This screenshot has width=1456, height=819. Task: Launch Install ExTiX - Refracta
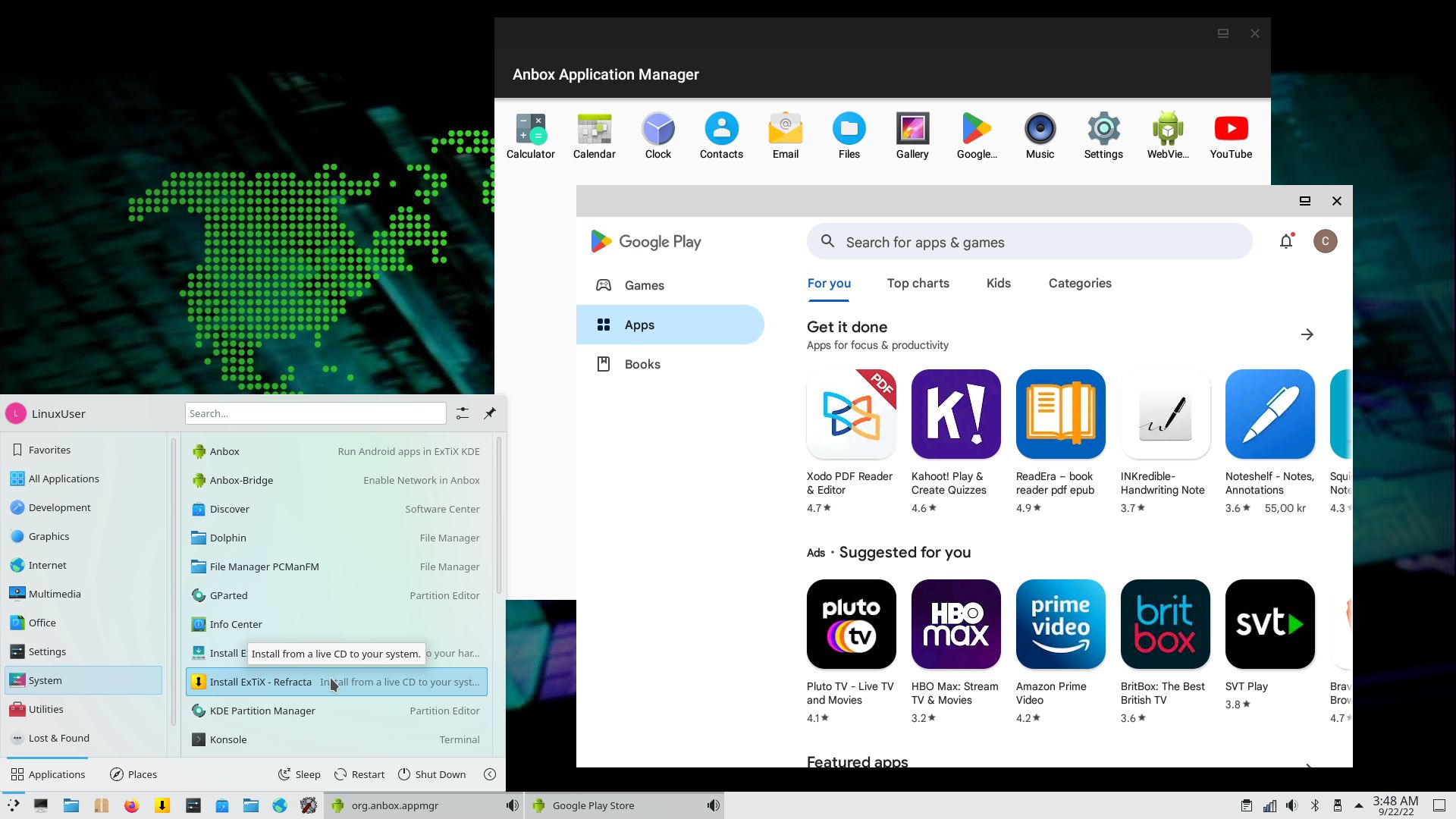tap(336, 682)
